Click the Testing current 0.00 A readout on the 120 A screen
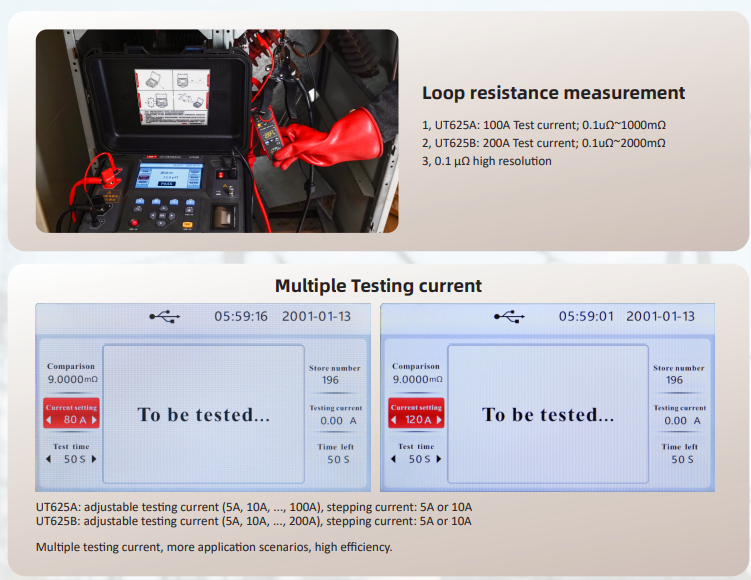The width and height of the screenshot is (751, 580). pyautogui.click(x=680, y=421)
